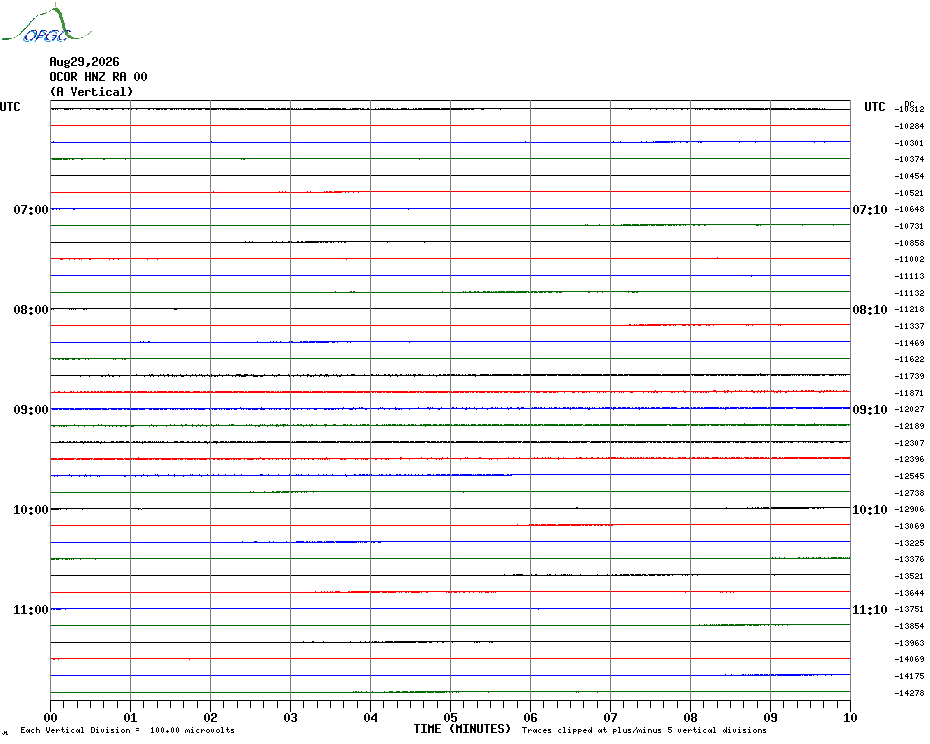
Task: Click the 08:10 time label
Action: tap(870, 310)
